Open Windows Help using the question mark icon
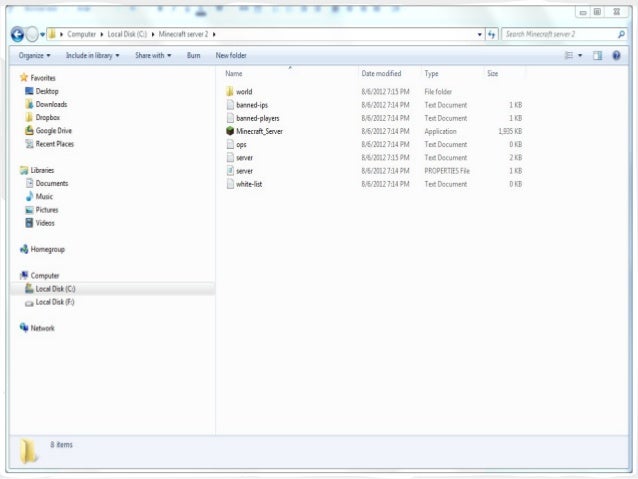This screenshot has width=638, height=479. click(616, 55)
